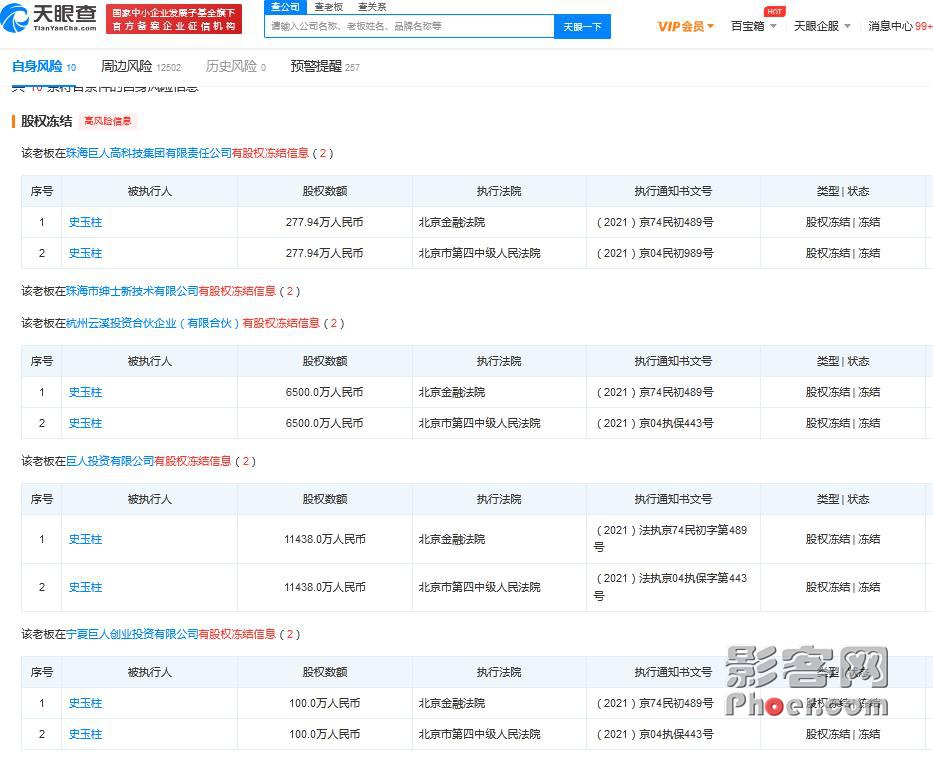
Task: Click 执行法院 header in 杭州云溪 table
Action: coord(499,362)
